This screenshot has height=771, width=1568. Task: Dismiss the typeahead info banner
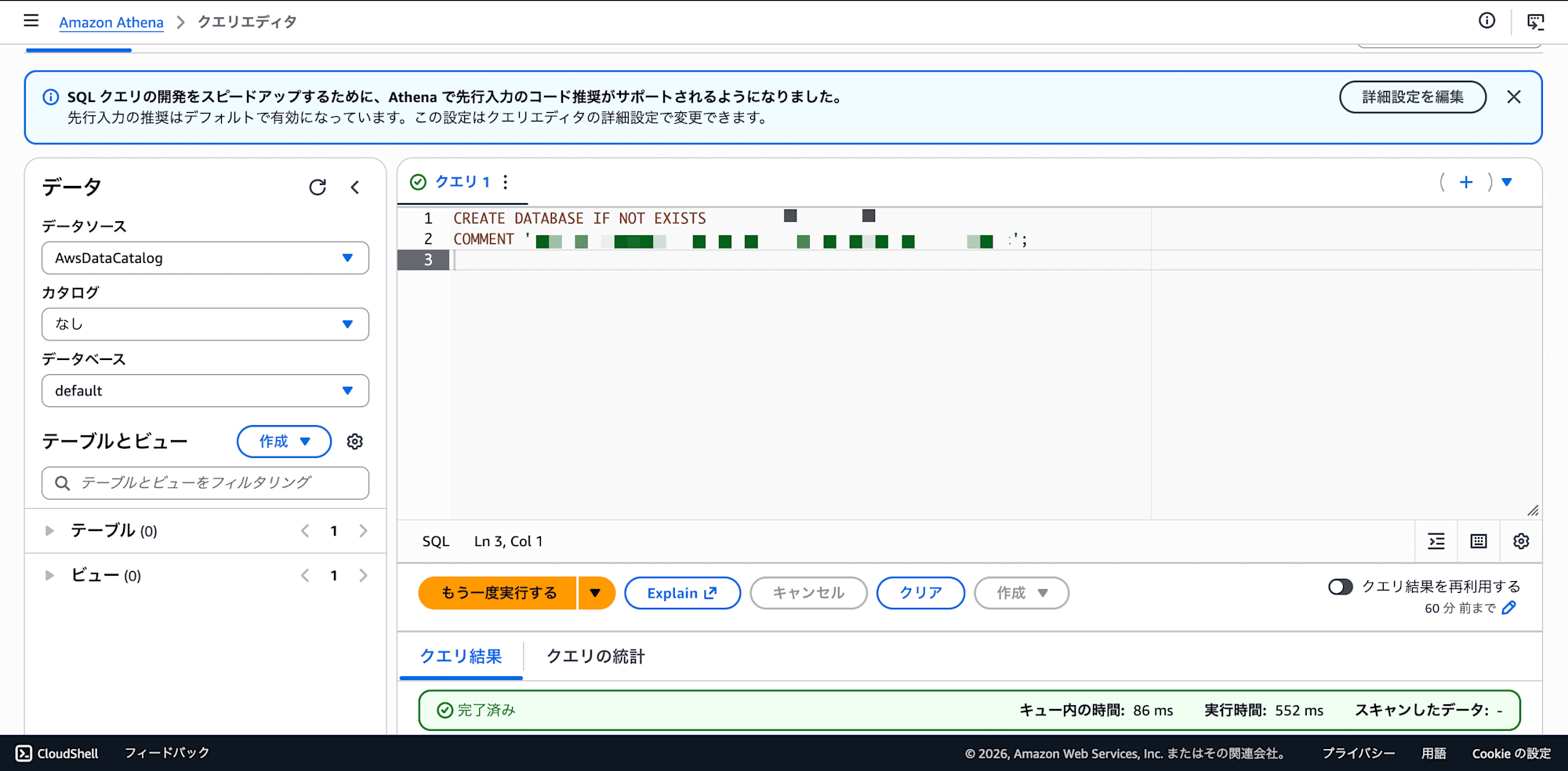click(1514, 96)
